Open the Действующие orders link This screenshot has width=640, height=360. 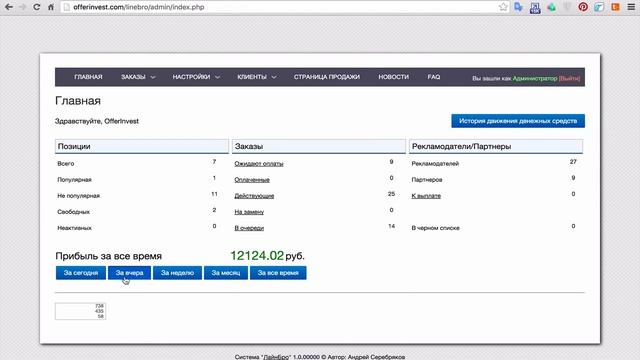tap(254, 196)
